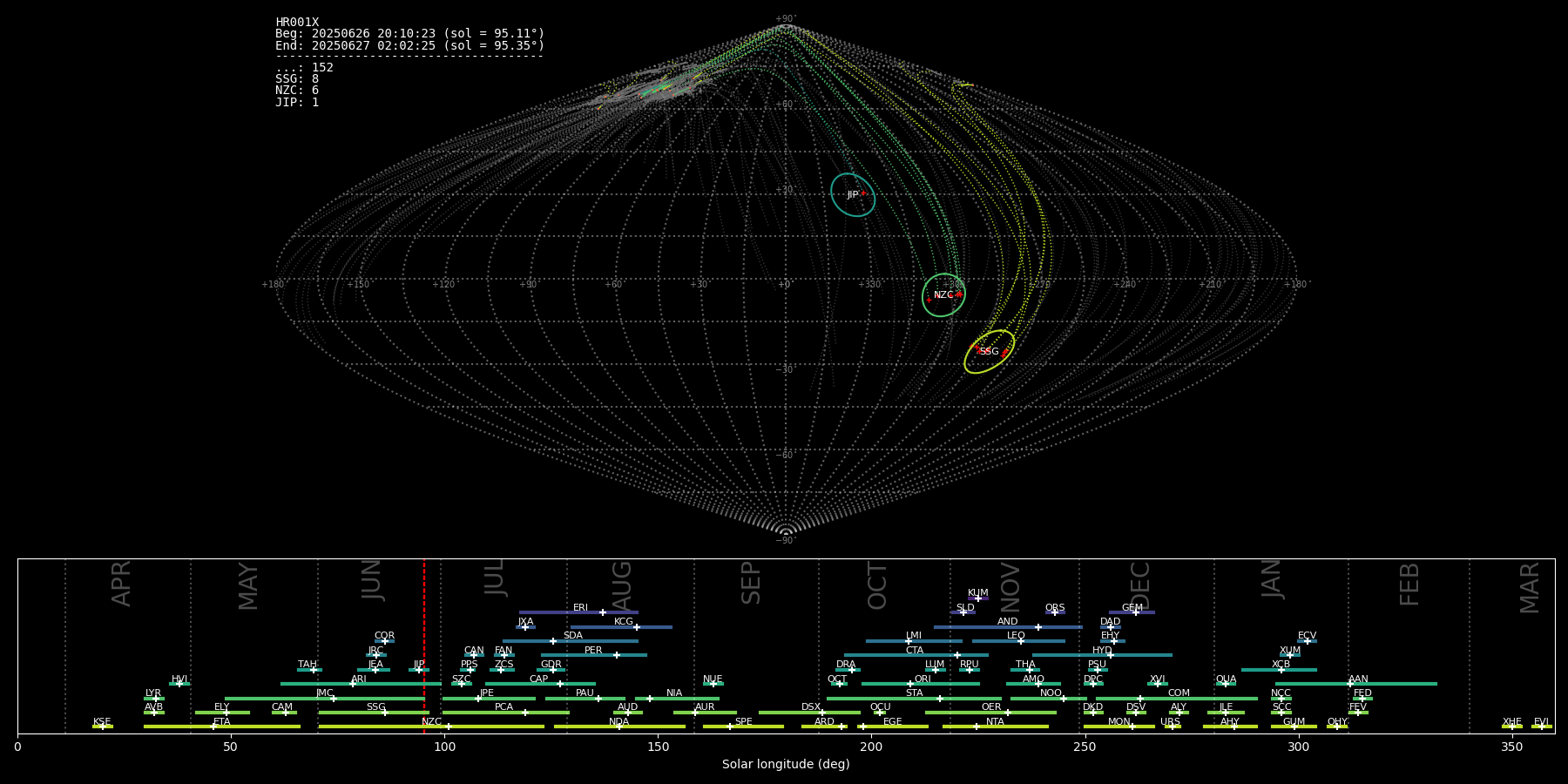Viewport: 1568px width, 784px height.
Task: Click the DEC month label
Action: [1140, 585]
